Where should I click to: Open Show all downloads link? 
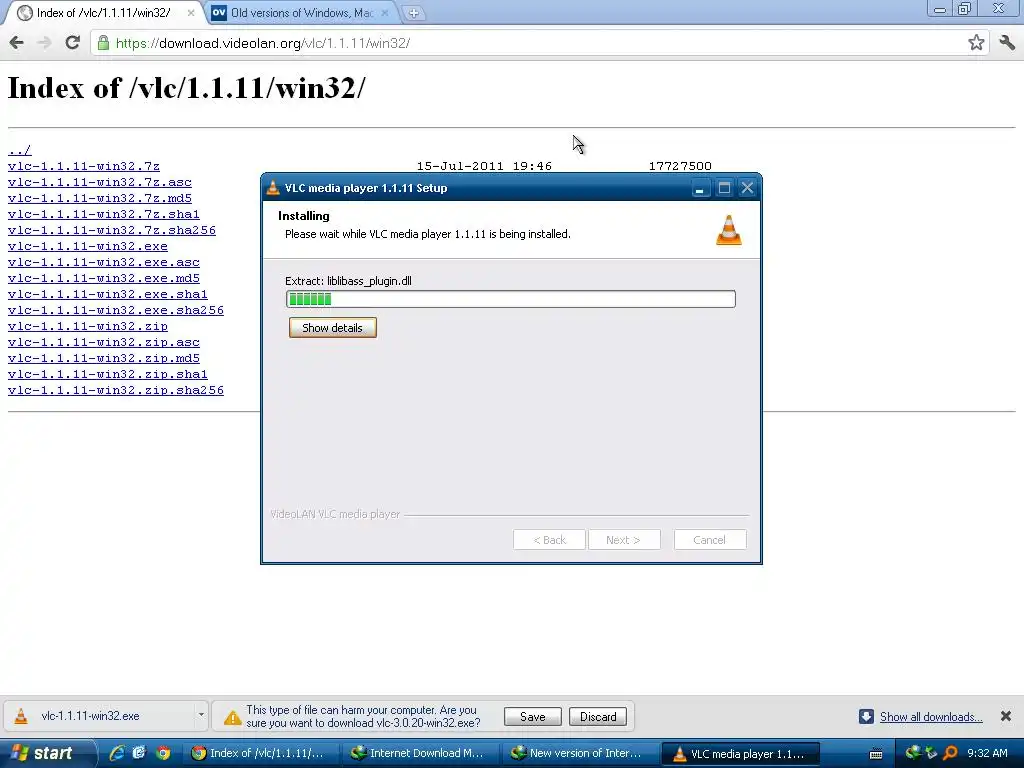(x=931, y=717)
